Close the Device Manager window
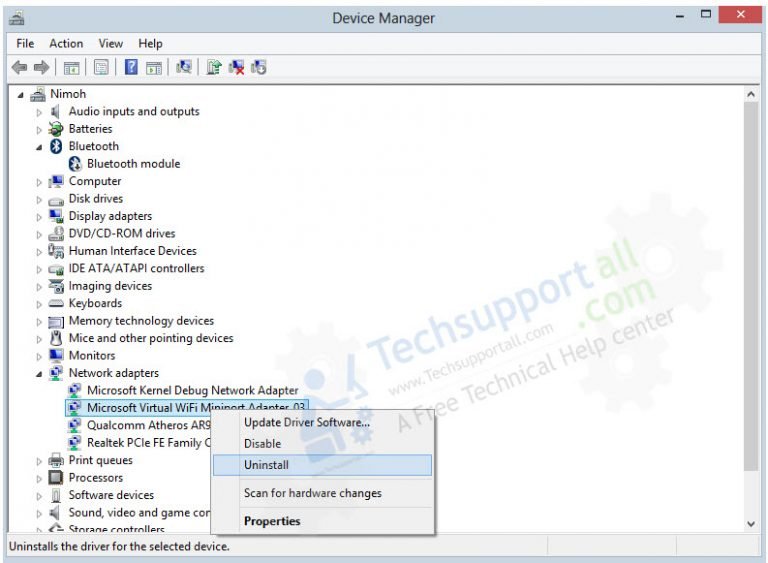 pyautogui.click(x=740, y=15)
